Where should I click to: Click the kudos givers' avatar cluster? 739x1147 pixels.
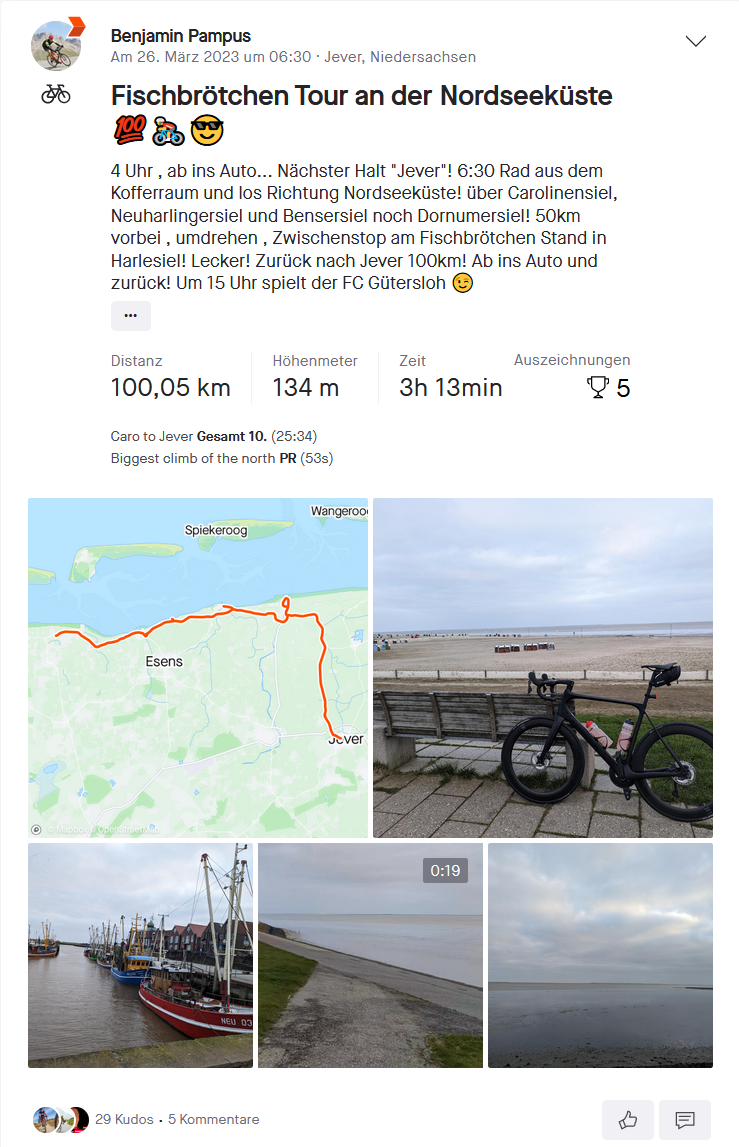point(60,1120)
